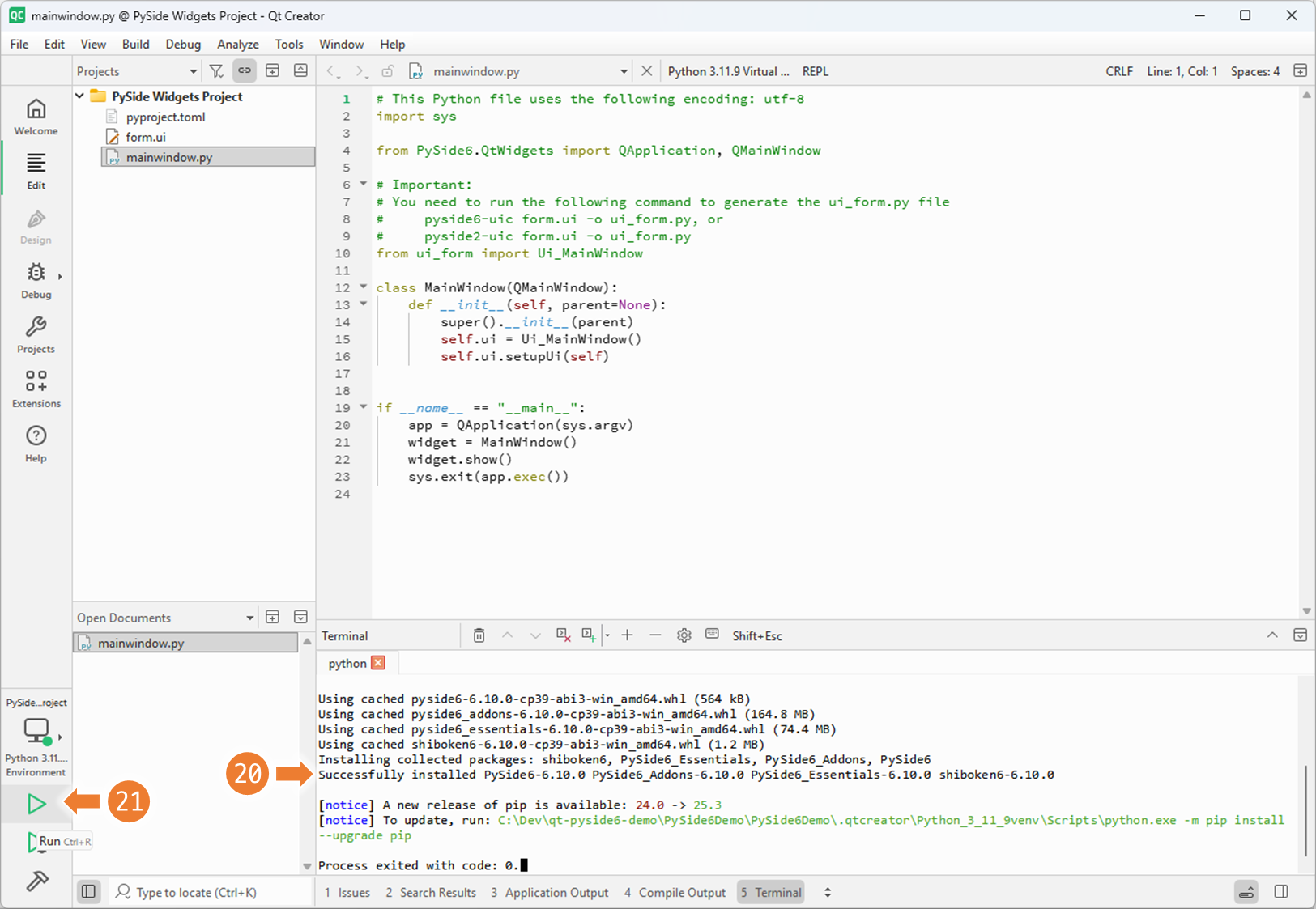Screen dimensions: 1316x909
Task: Open the kit selector monitor icon
Action: (x=37, y=731)
